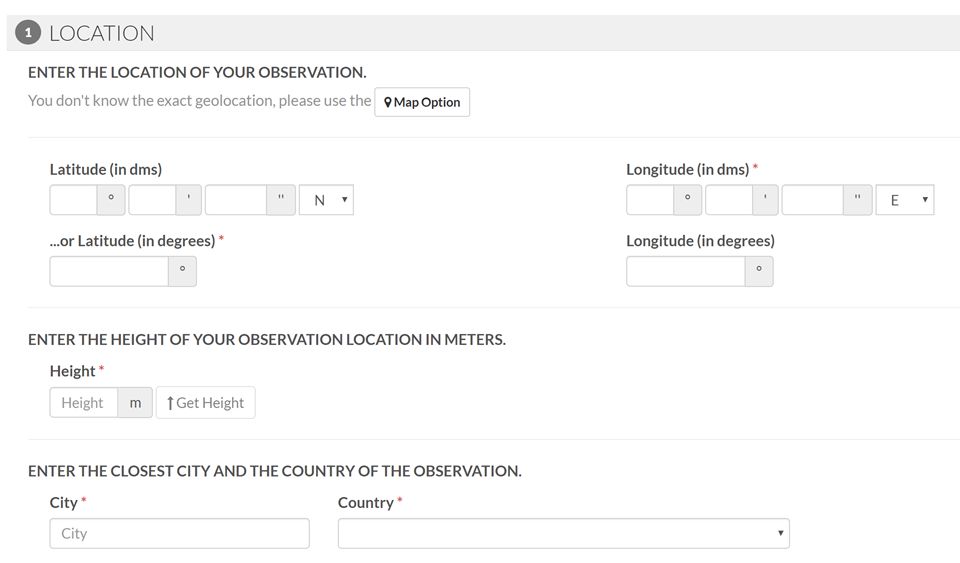Select the longitude degrees dms field

pos(650,200)
